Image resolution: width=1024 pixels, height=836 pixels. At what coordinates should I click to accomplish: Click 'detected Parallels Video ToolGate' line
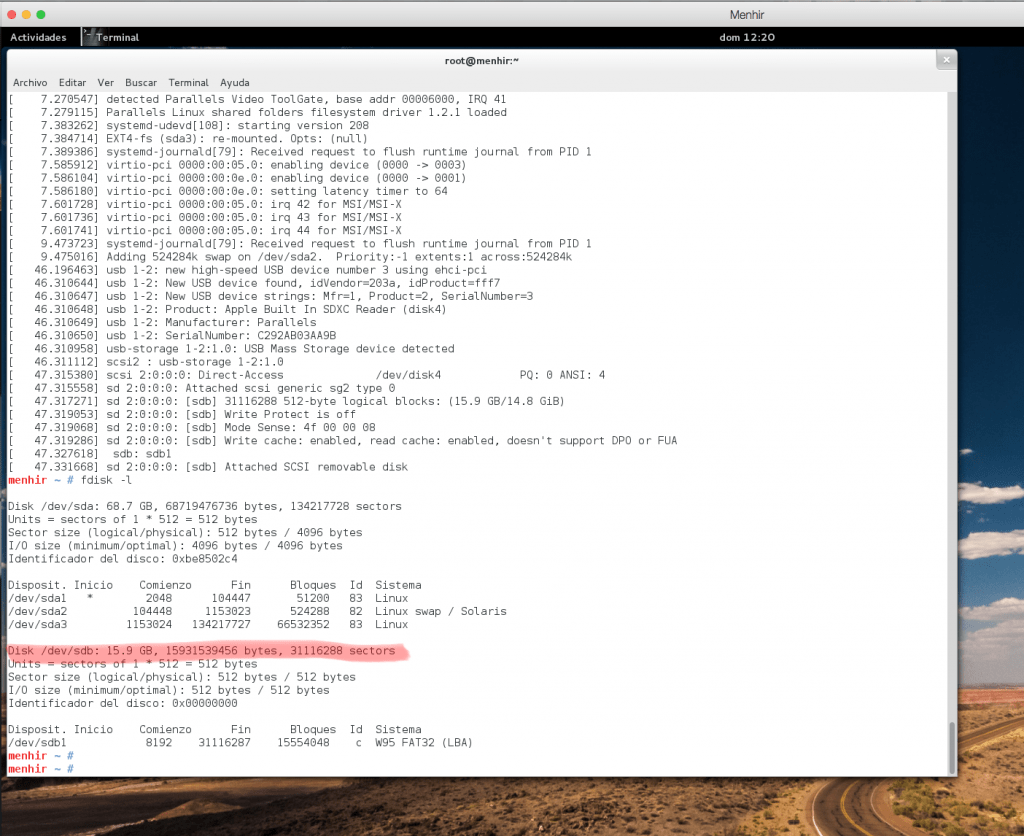[x=257, y=99]
